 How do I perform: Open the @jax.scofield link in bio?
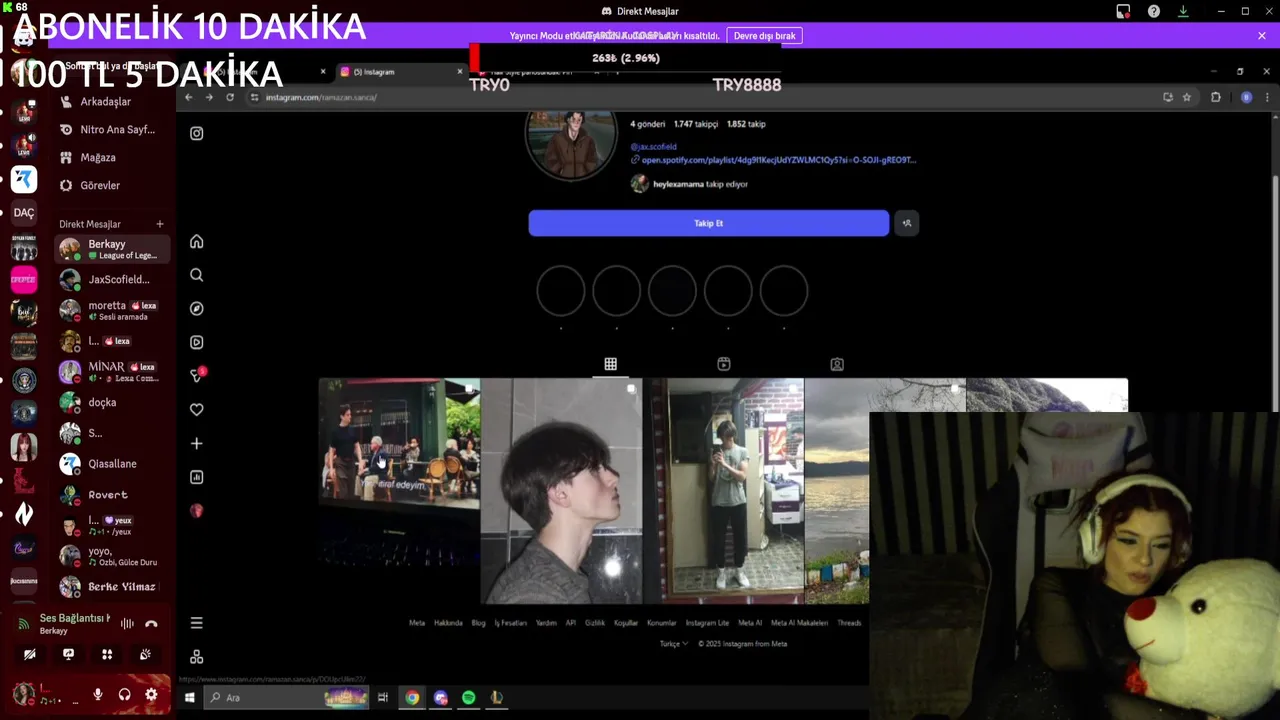coord(653,147)
